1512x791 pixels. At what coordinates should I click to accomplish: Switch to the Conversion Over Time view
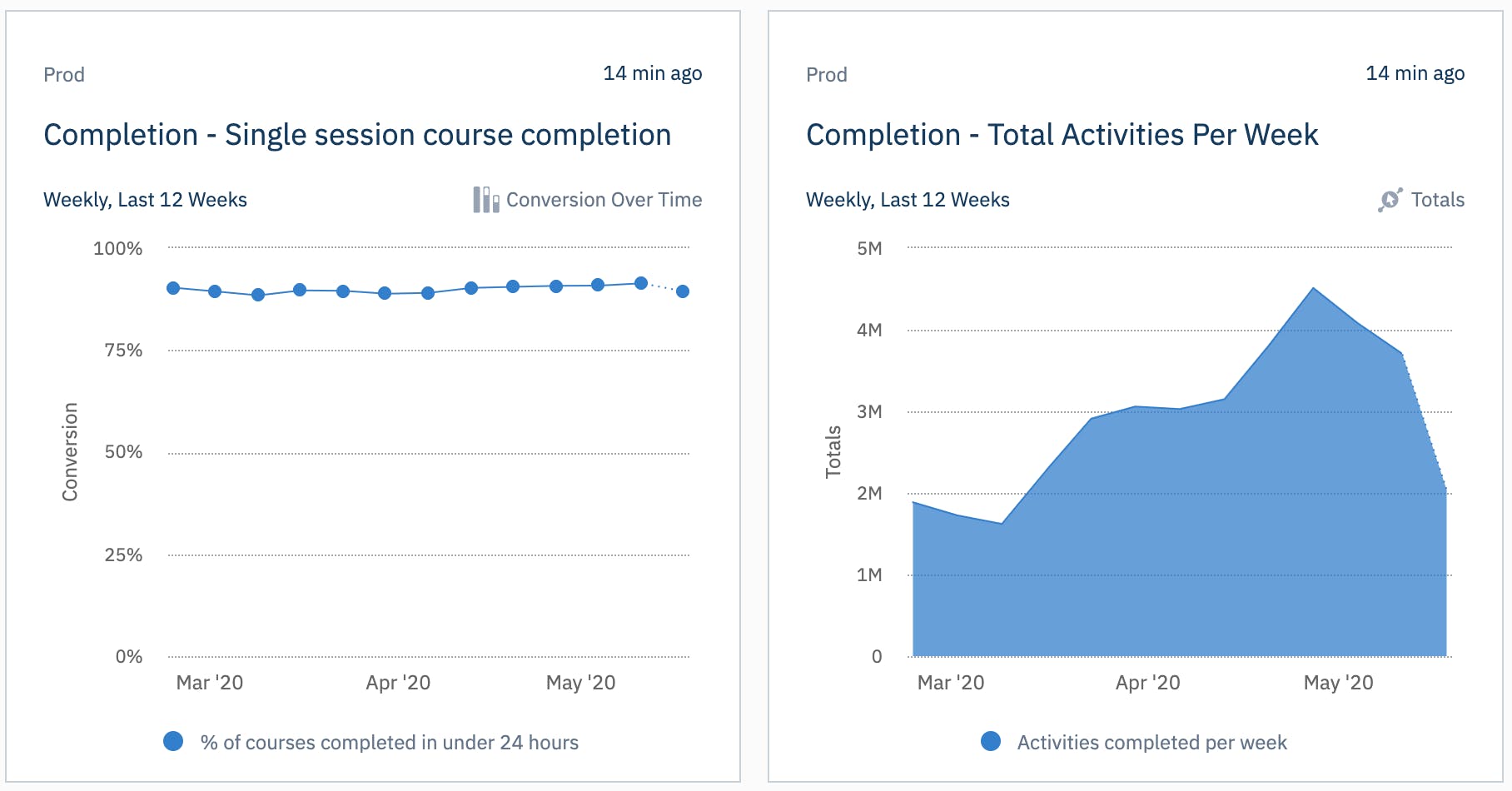pyautogui.click(x=604, y=199)
